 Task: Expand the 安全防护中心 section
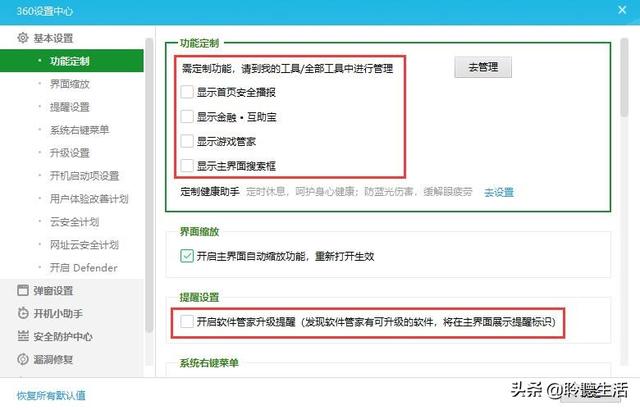coord(63,336)
